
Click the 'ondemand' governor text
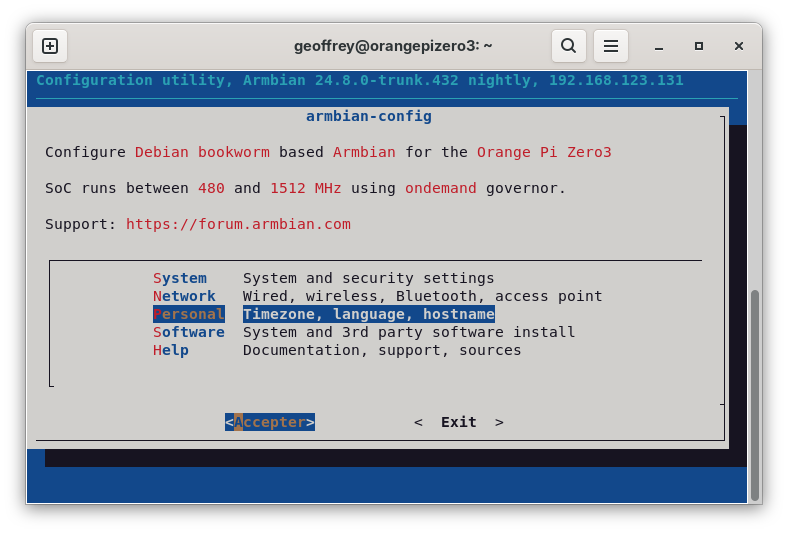(x=441, y=188)
